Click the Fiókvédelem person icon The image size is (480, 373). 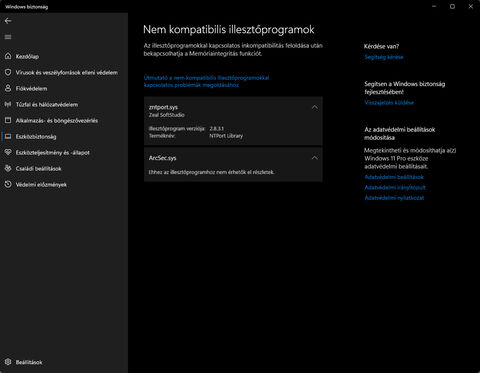[8, 88]
